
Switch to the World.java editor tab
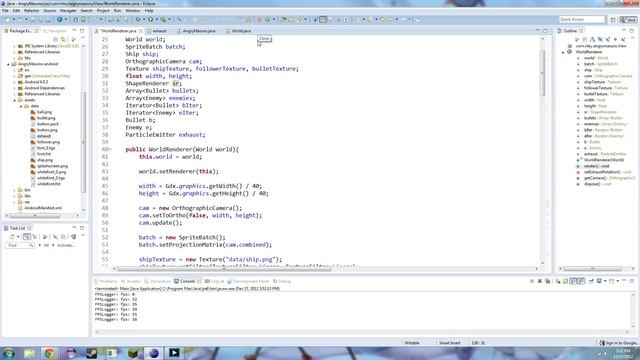[x=241, y=31]
